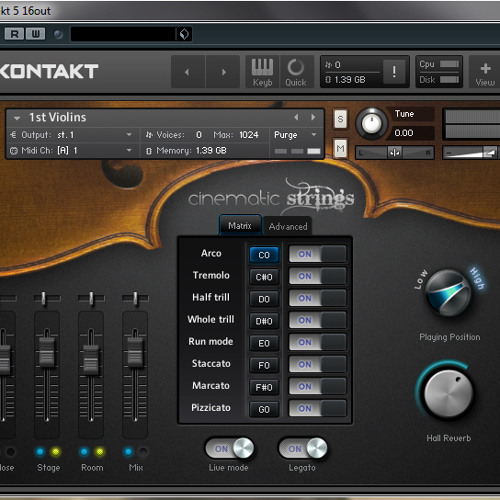Toggle the Arco ON switch
The width and height of the screenshot is (500, 500).
[x=317, y=254]
